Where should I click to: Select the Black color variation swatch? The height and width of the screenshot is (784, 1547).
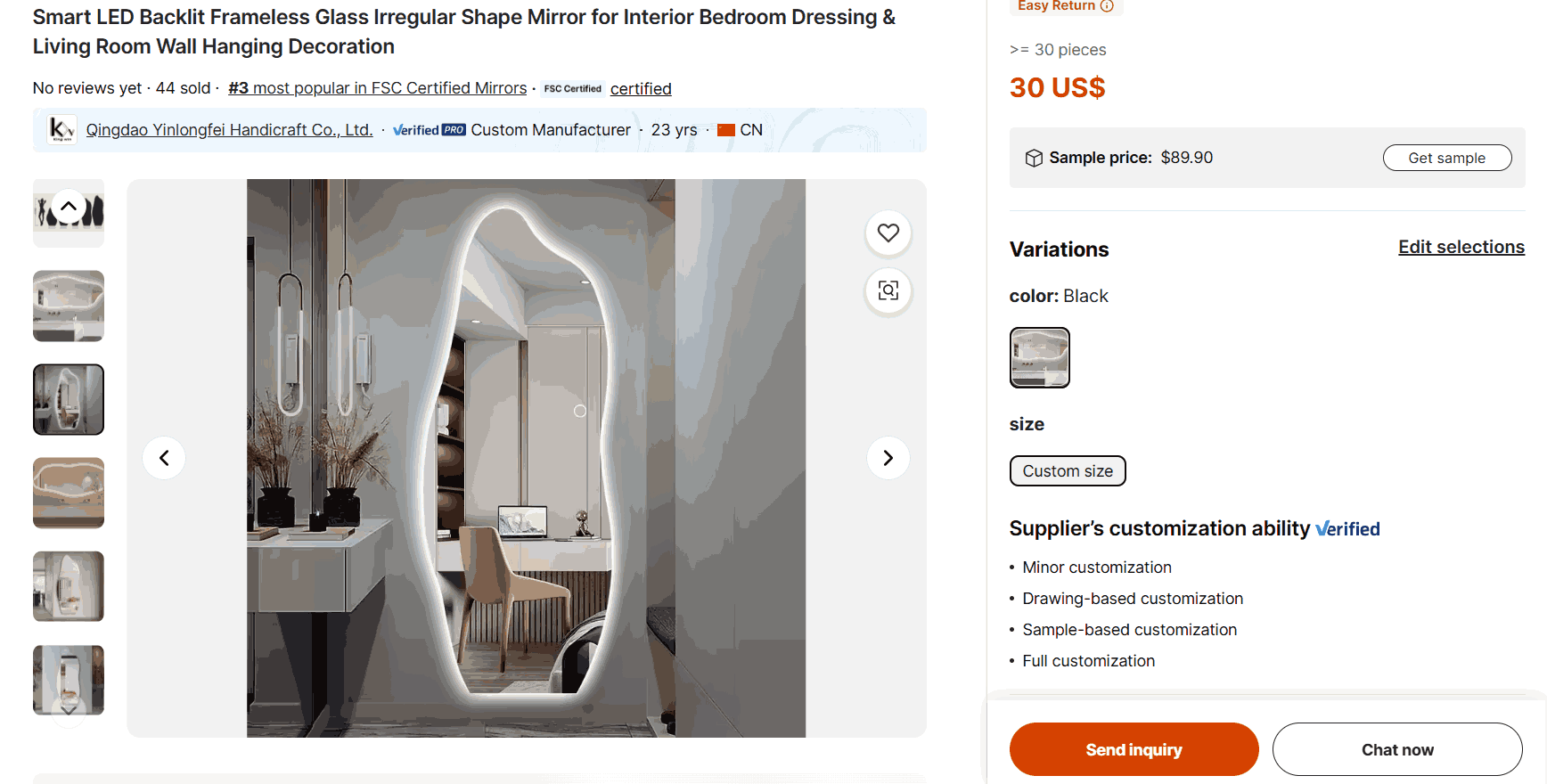1040,357
